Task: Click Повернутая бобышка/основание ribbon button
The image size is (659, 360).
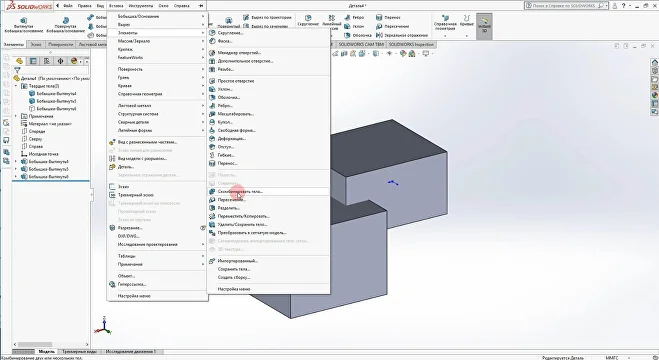Action: 66,25
